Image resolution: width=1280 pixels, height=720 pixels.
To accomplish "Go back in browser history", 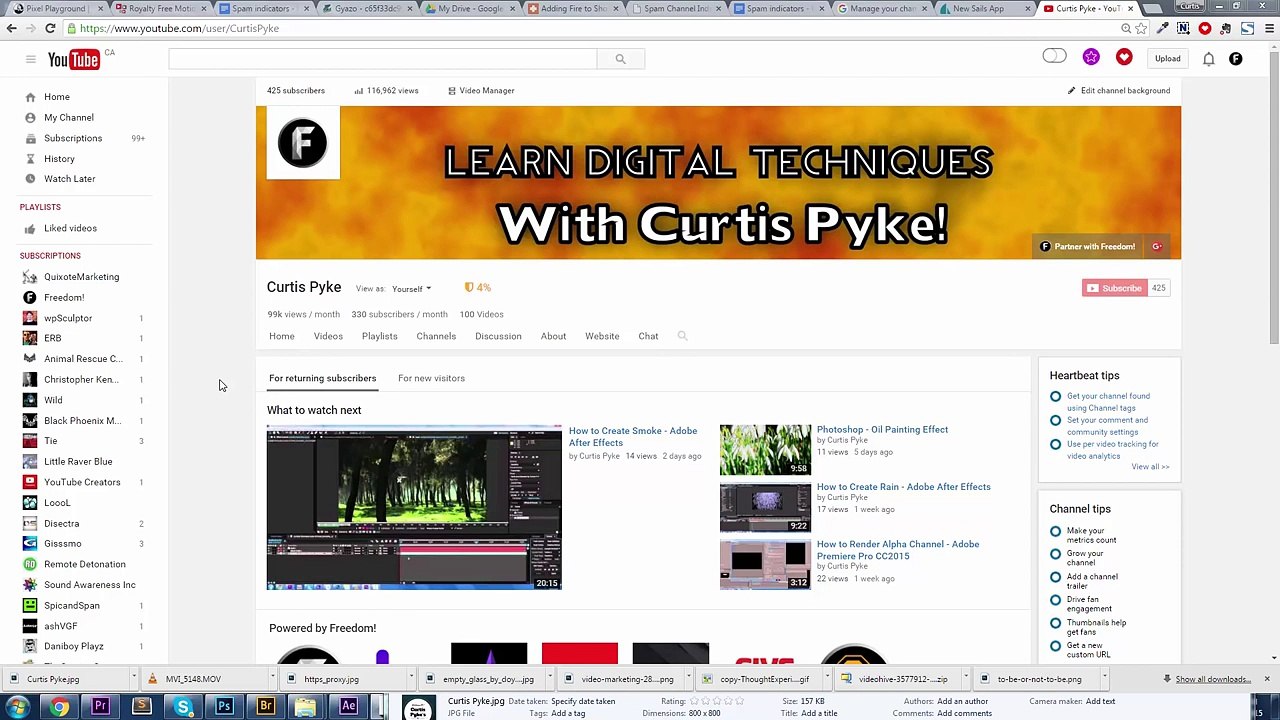I will coord(11,29).
